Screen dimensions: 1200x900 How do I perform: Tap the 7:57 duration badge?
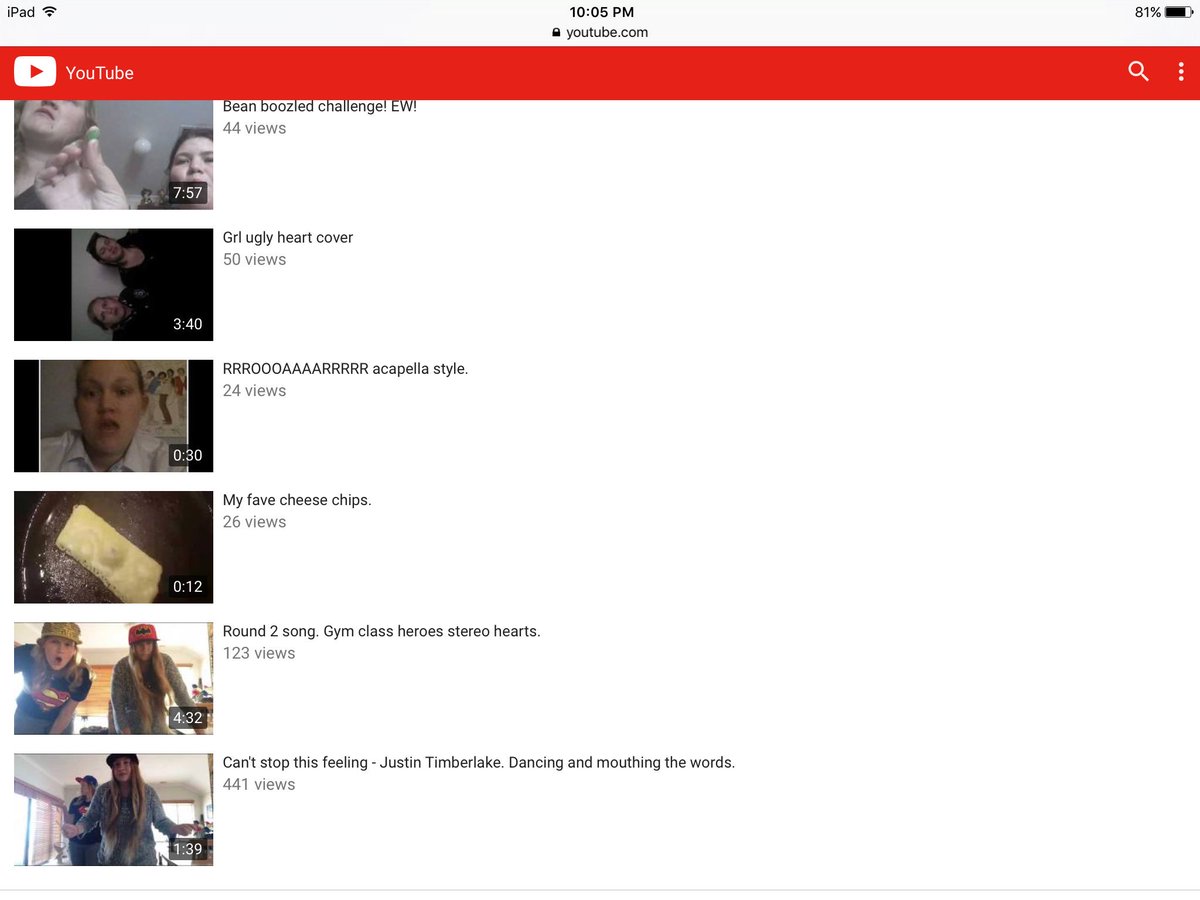click(x=188, y=193)
